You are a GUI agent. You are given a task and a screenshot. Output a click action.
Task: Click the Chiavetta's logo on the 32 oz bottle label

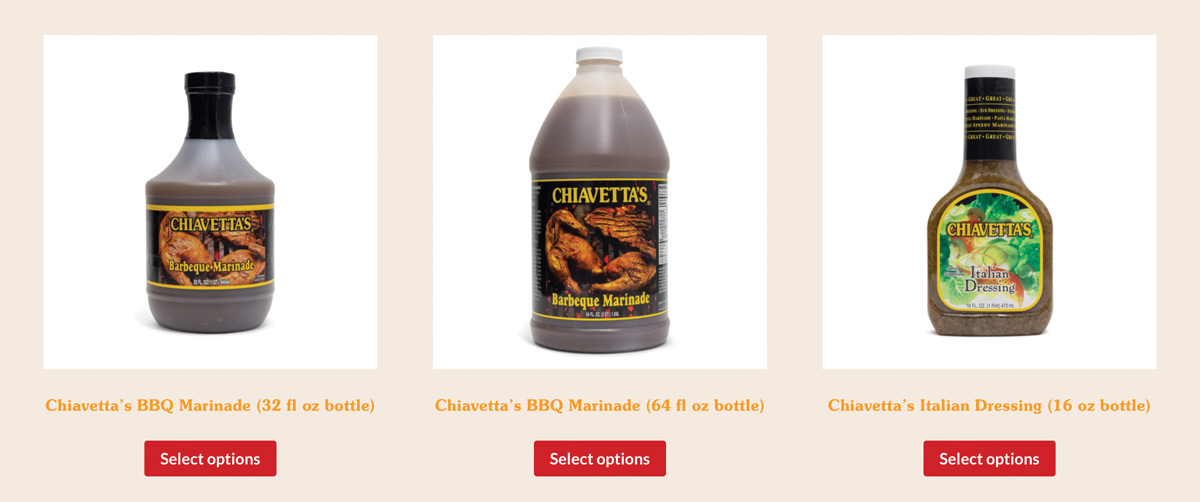tap(209, 224)
